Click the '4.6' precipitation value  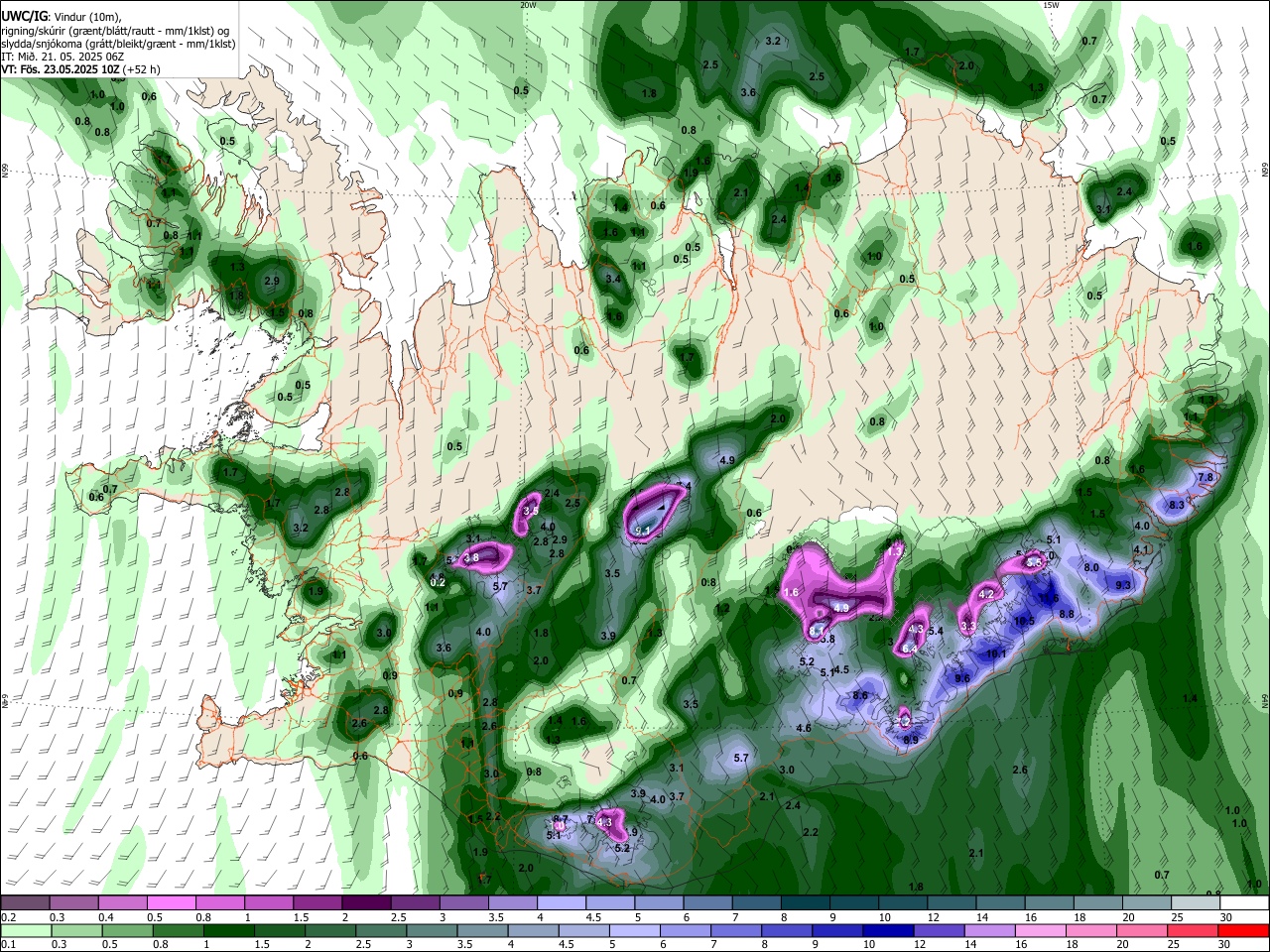point(804,728)
